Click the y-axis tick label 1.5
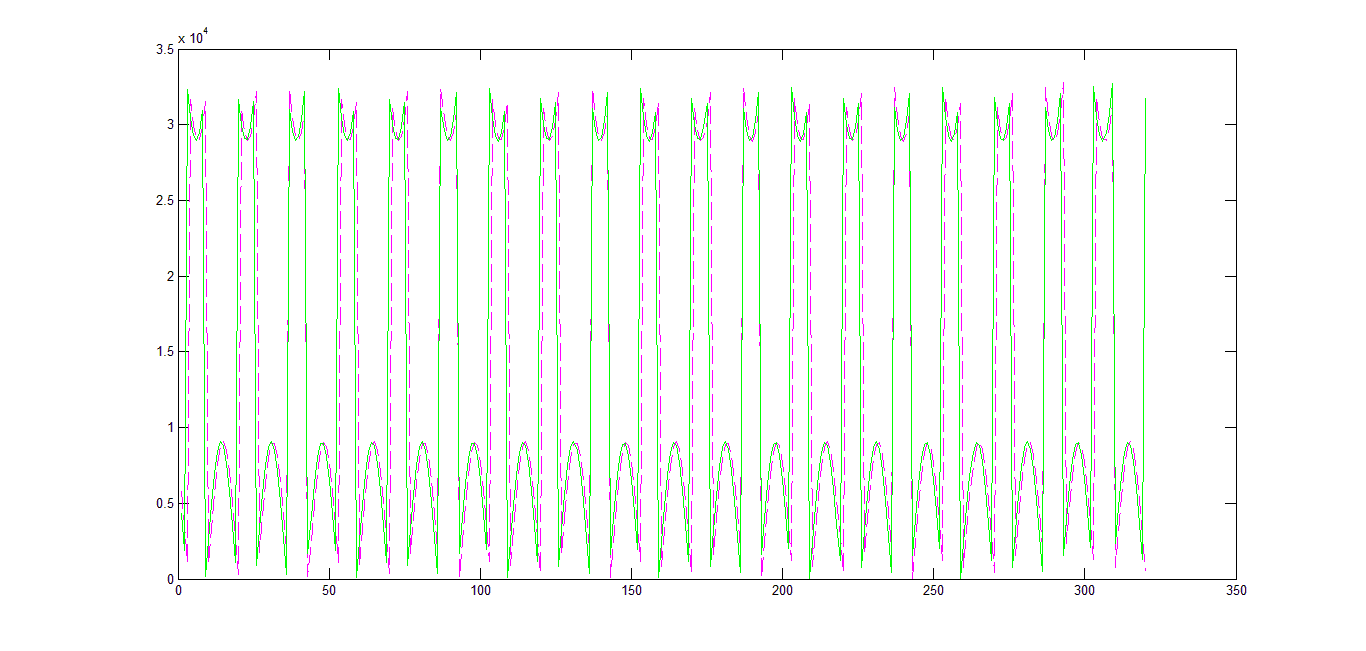 (x=165, y=351)
